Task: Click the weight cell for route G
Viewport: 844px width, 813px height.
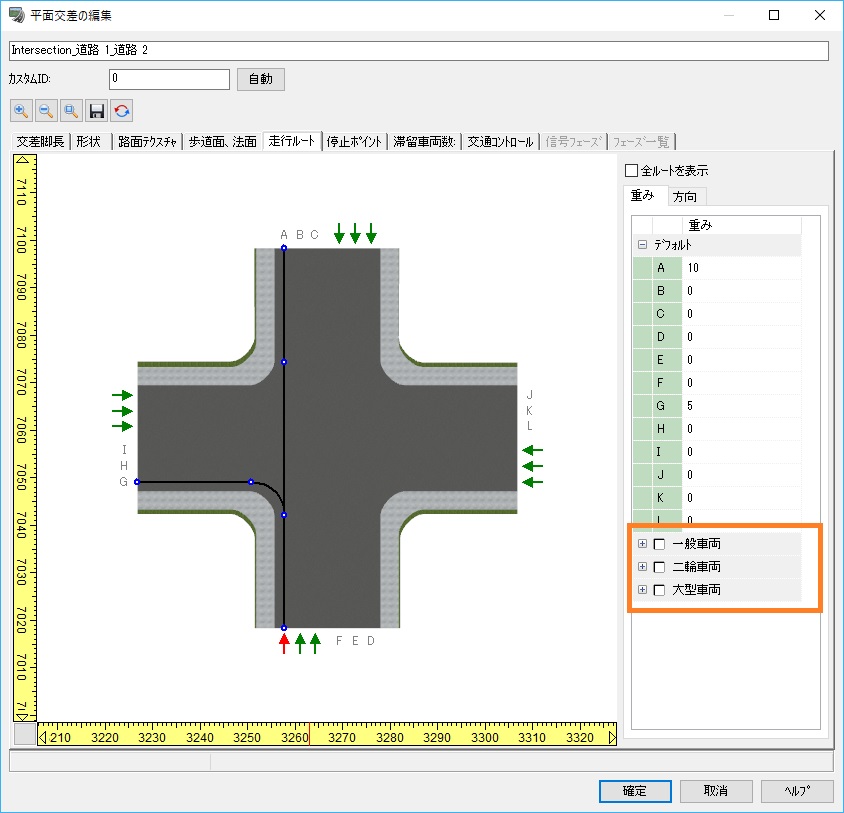Action: pos(740,406)
